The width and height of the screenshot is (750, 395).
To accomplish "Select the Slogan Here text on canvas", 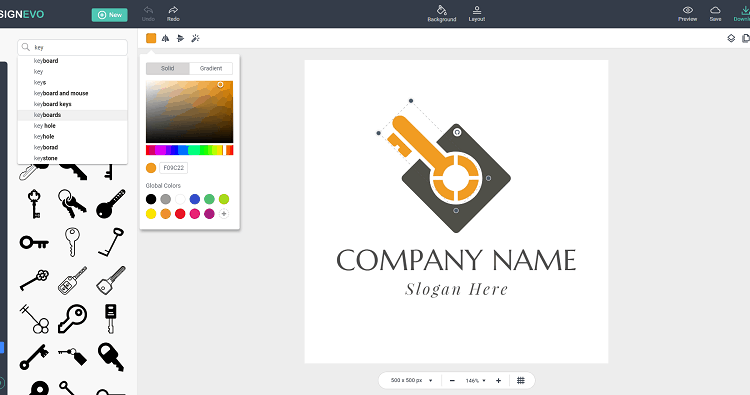I will click(456, 289).
